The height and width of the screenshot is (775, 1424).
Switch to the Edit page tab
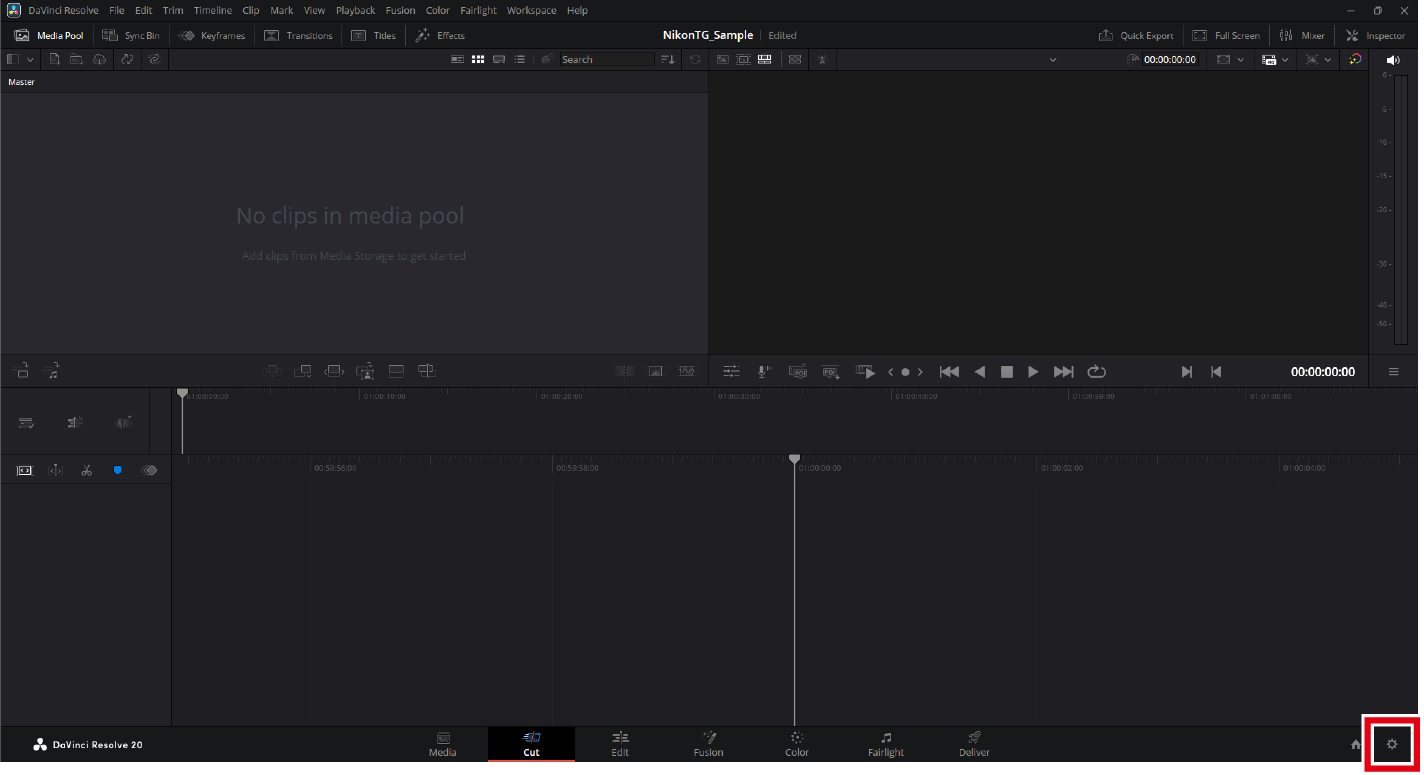(620, 744)
